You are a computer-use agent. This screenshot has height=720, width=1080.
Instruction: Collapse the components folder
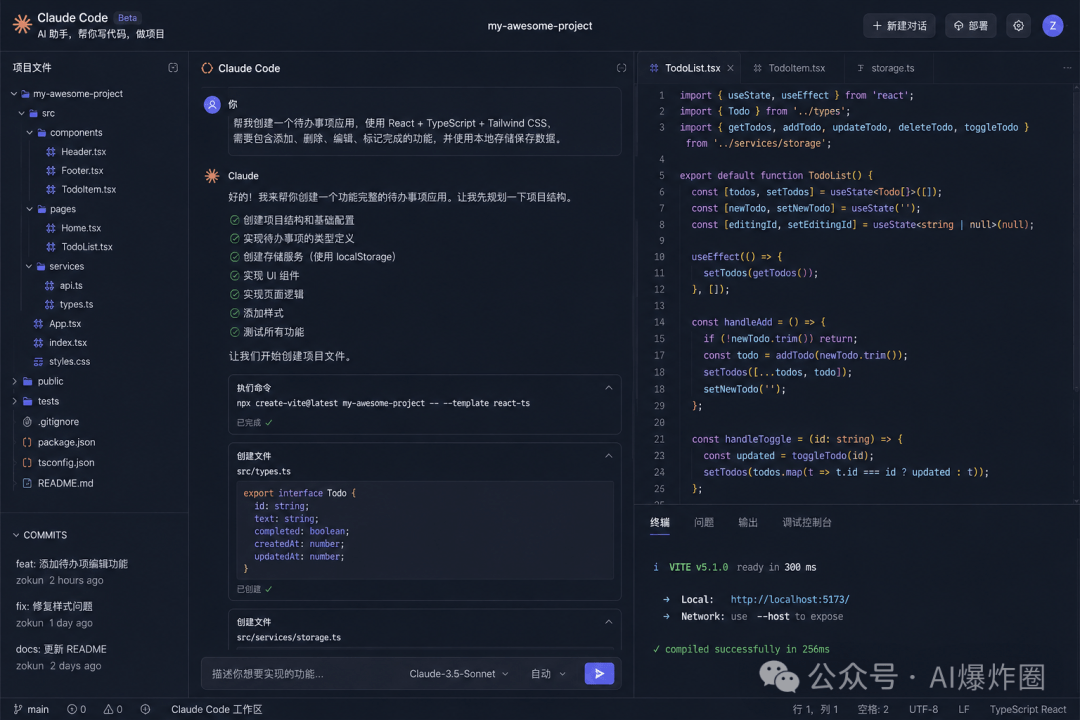pyautogui.click(x=30, y=132)
